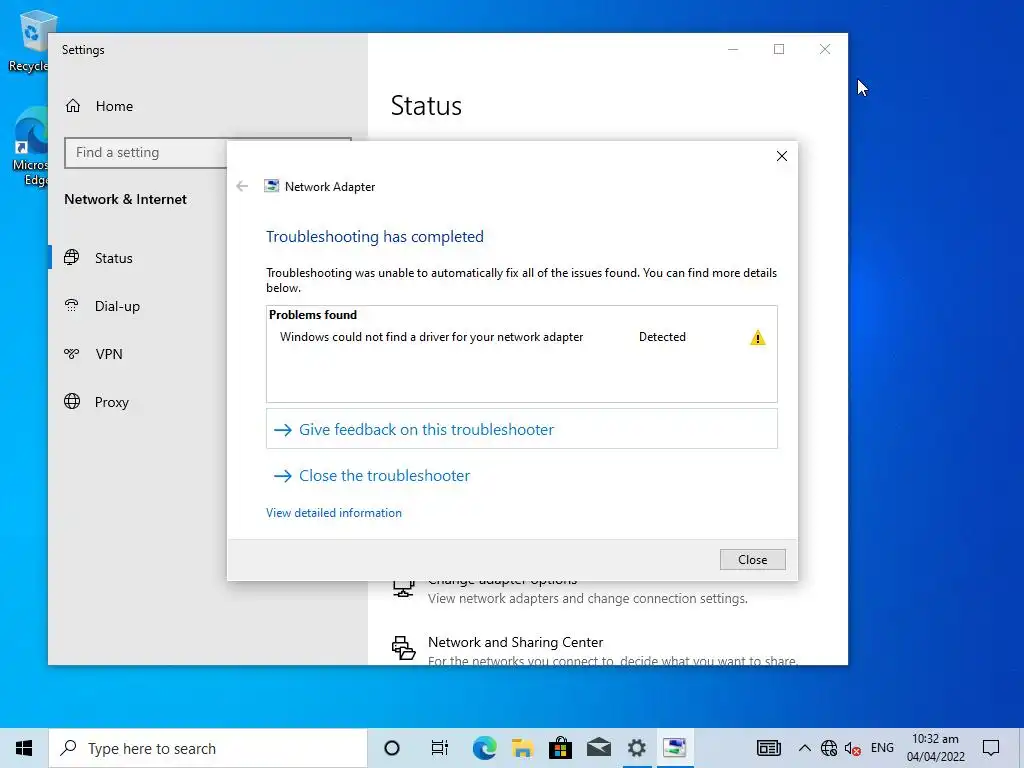Select the driver not found problem row
The image size is (1024, 768).
[x=522, y=337]
